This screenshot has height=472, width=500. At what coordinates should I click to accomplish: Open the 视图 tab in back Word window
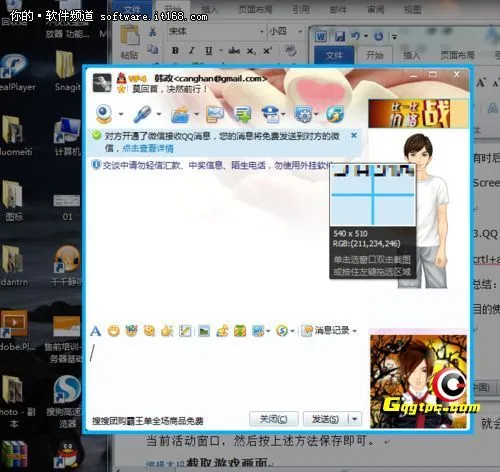point(412,10)
